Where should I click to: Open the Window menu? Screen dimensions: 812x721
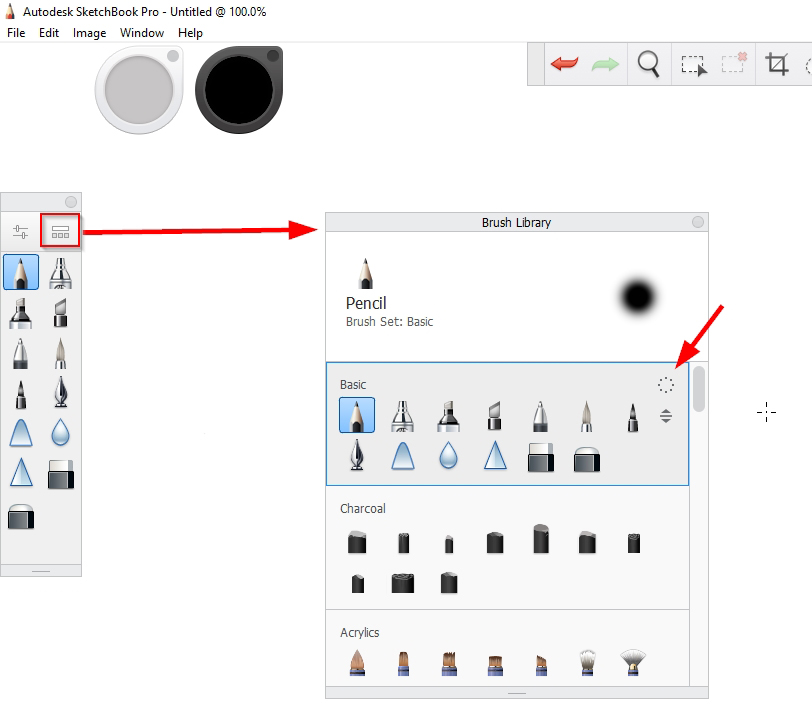pyautogui.click(x=141, y=33)
